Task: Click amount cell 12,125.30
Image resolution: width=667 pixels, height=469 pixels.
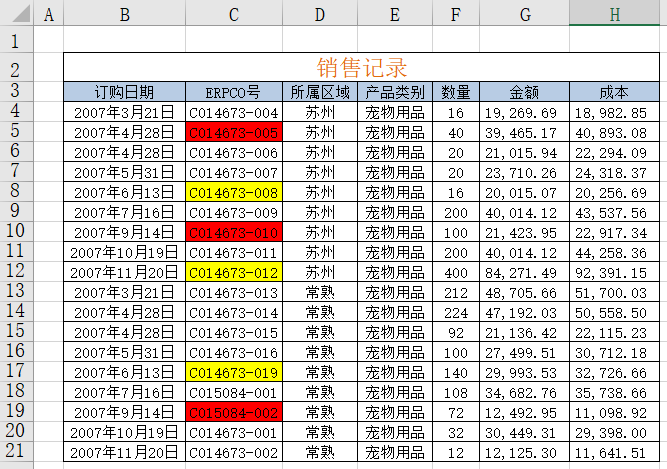Action: (524, 452)
